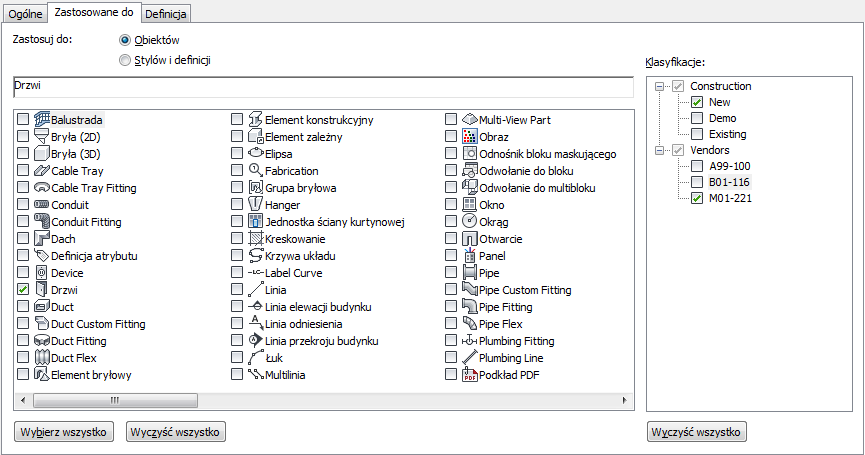Switch to the Ogólne tab
This screenshot has height=455, width=865.
click(25, 14)
